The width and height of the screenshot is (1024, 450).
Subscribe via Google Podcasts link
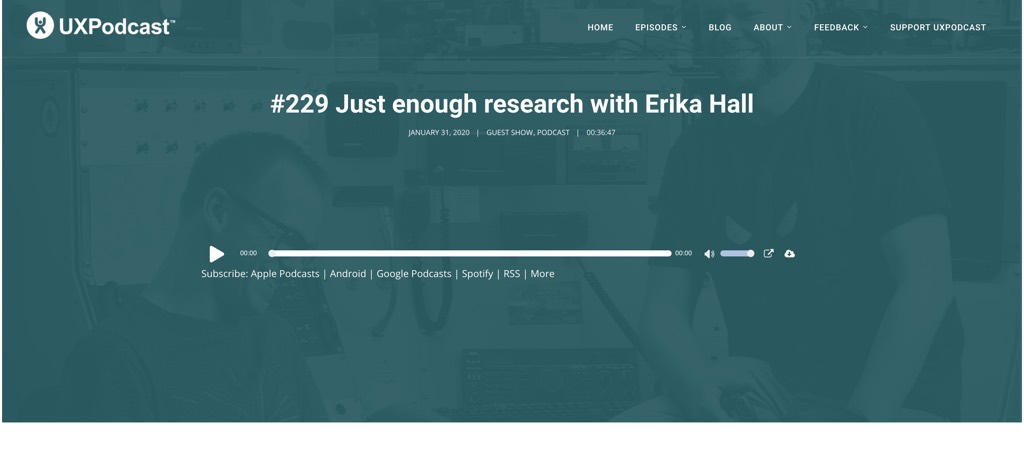point(414,274)
